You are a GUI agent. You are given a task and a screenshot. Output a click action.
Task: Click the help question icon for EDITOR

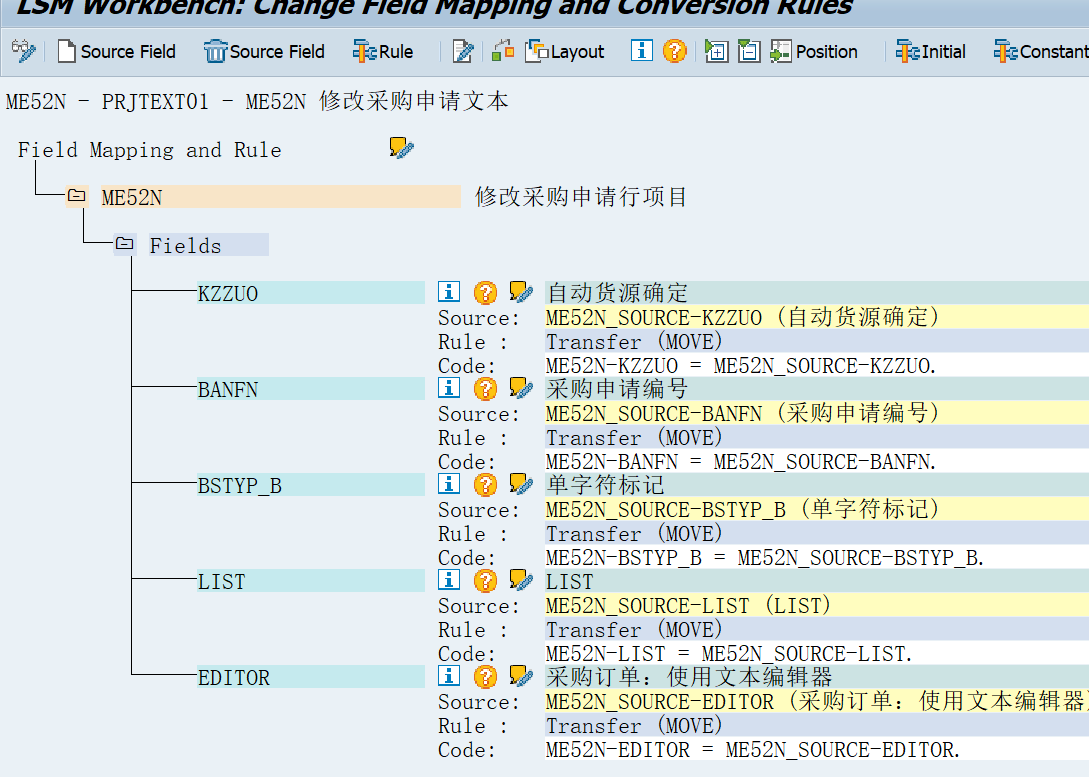485,676
